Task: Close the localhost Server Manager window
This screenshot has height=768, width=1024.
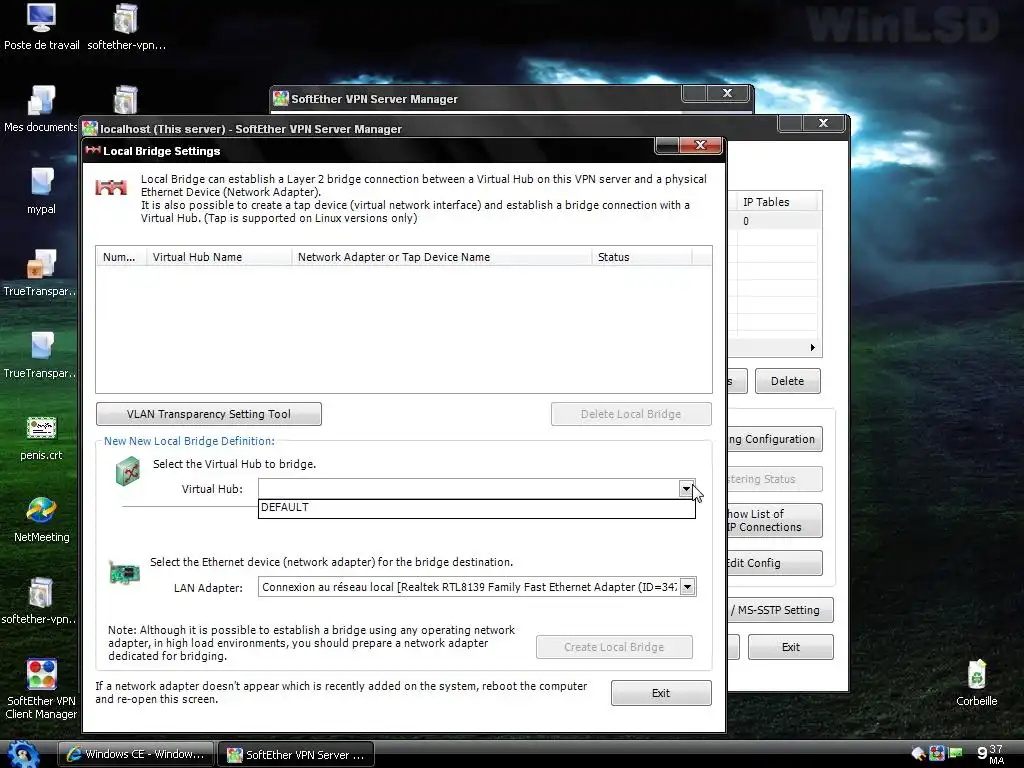Action: point(823,123)
